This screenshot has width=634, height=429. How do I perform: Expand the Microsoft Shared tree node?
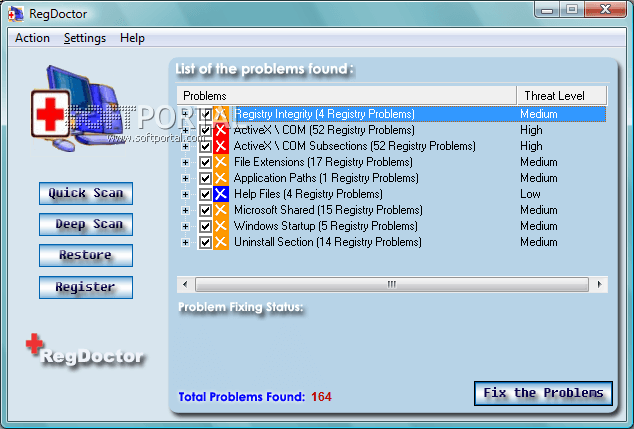pos(185,210)
